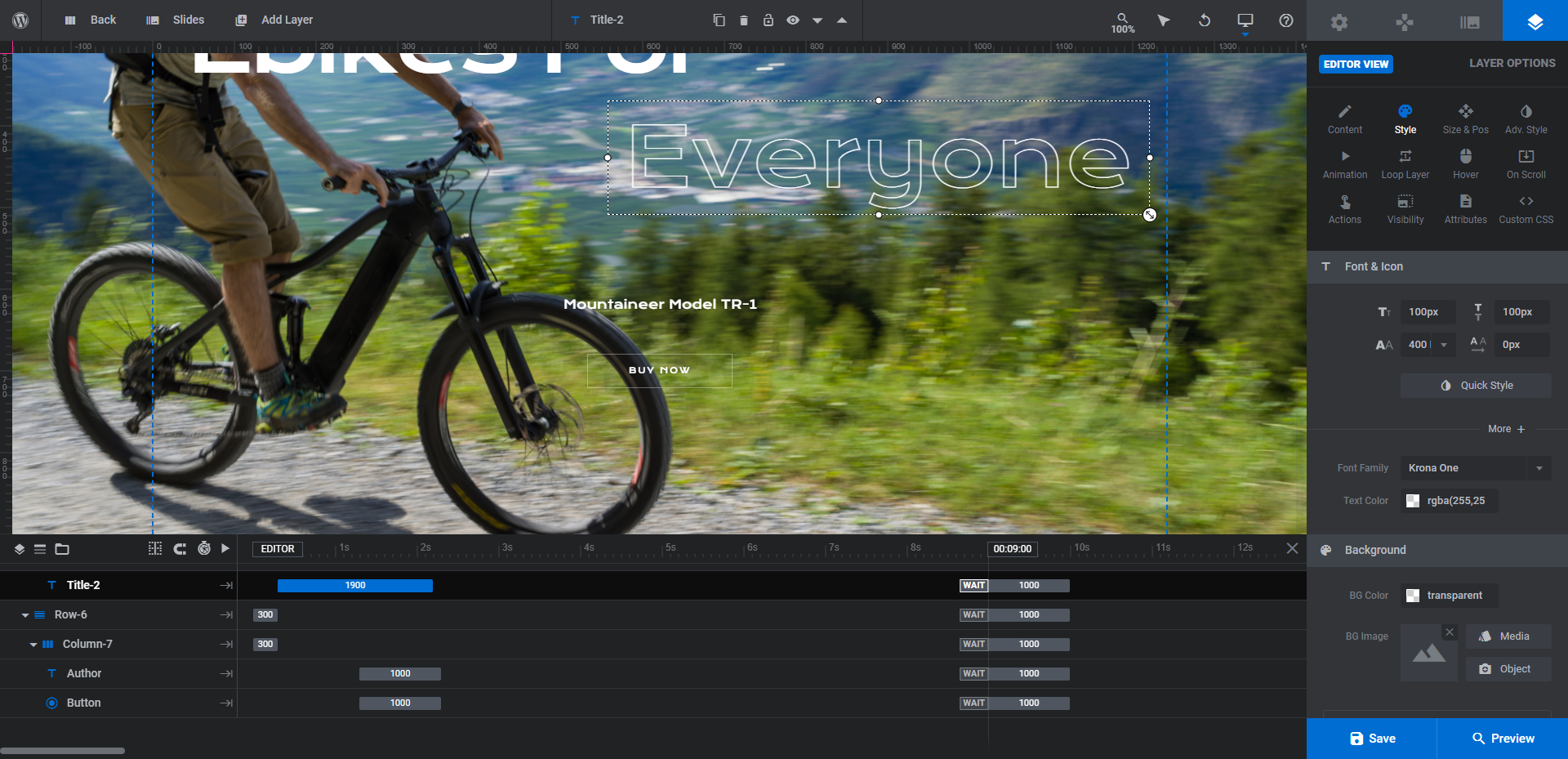
Task: Click the timeline stopwatch icon
Action: click(204, 548)
